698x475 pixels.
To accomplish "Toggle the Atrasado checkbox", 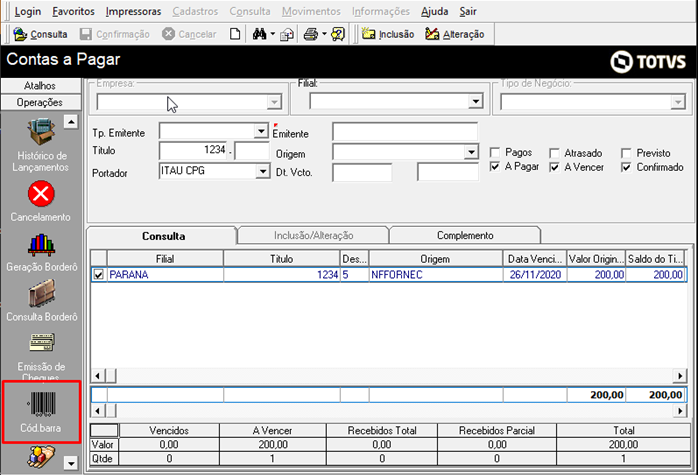I will (x=555, y=153).
